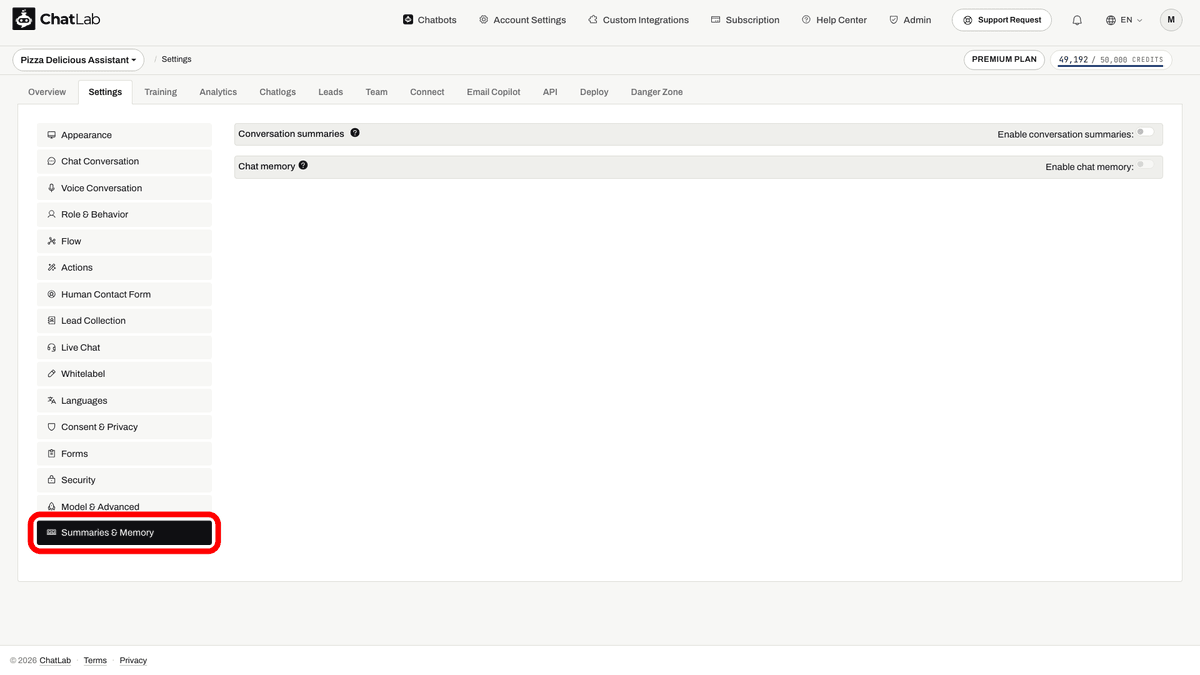This screenshot has height=675, width=1200.
Task: Click the Account Settings gear icon
Action: click(484, 20)
